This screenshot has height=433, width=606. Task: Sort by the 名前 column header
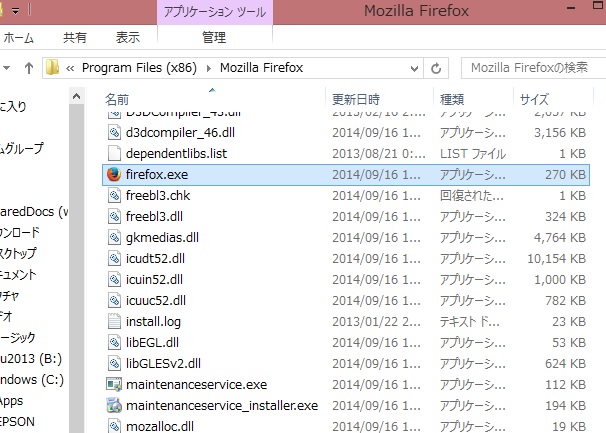pyautogui.click(x=117, y=99)
